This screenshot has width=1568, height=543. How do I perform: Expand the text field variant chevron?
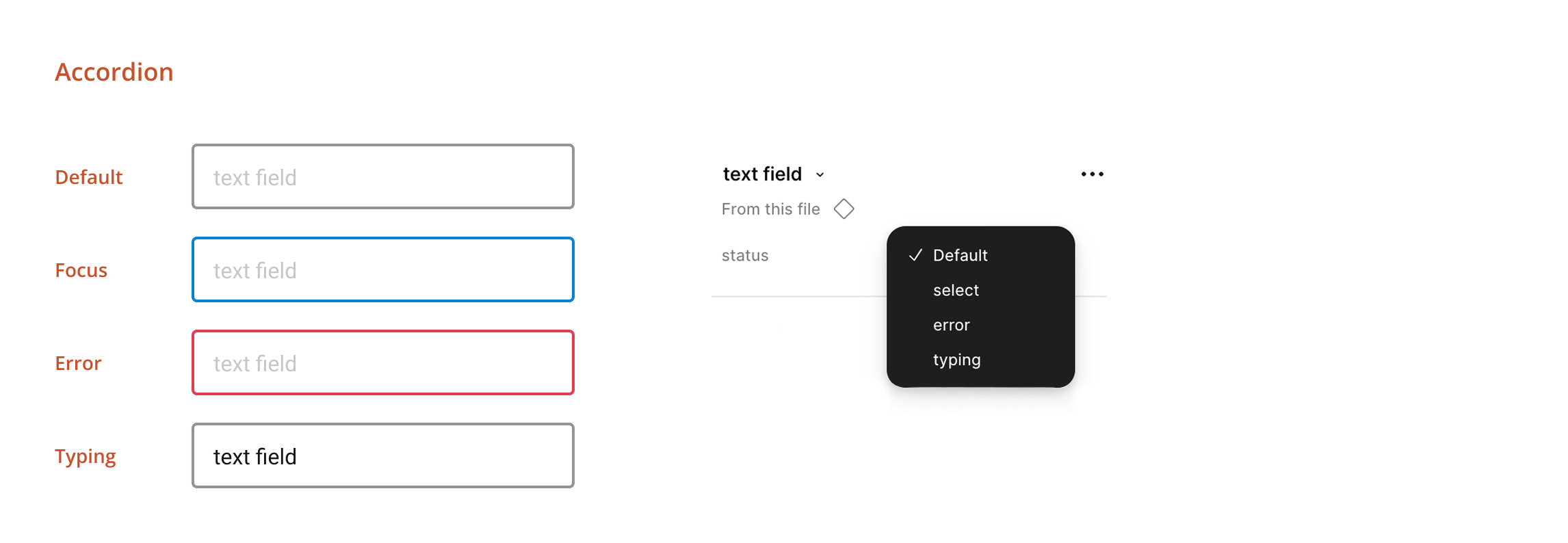pyautogui.click(x=820, y=175)
